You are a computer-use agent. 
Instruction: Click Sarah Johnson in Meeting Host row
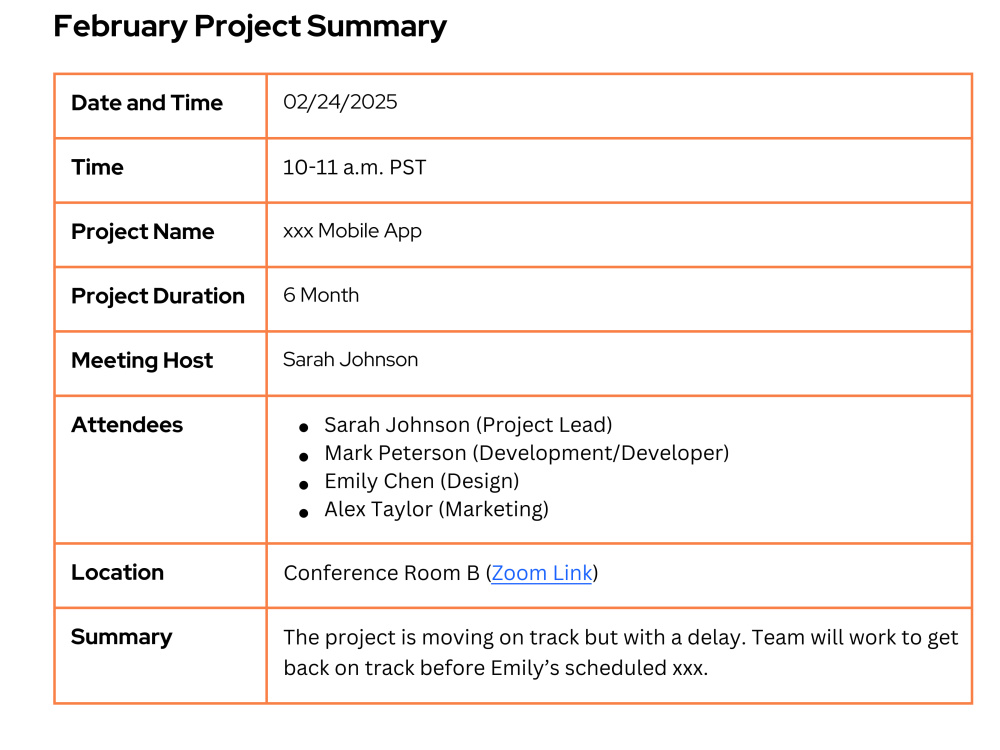click(351, 360)
